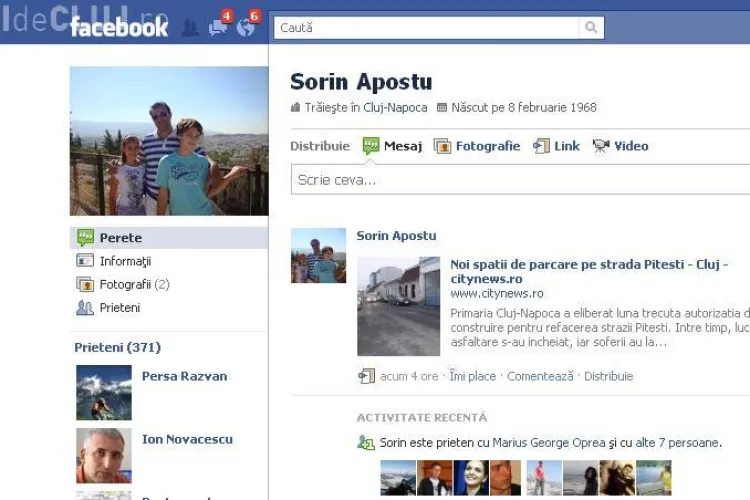Click 'Distribuie' under the post

point(608,376)
